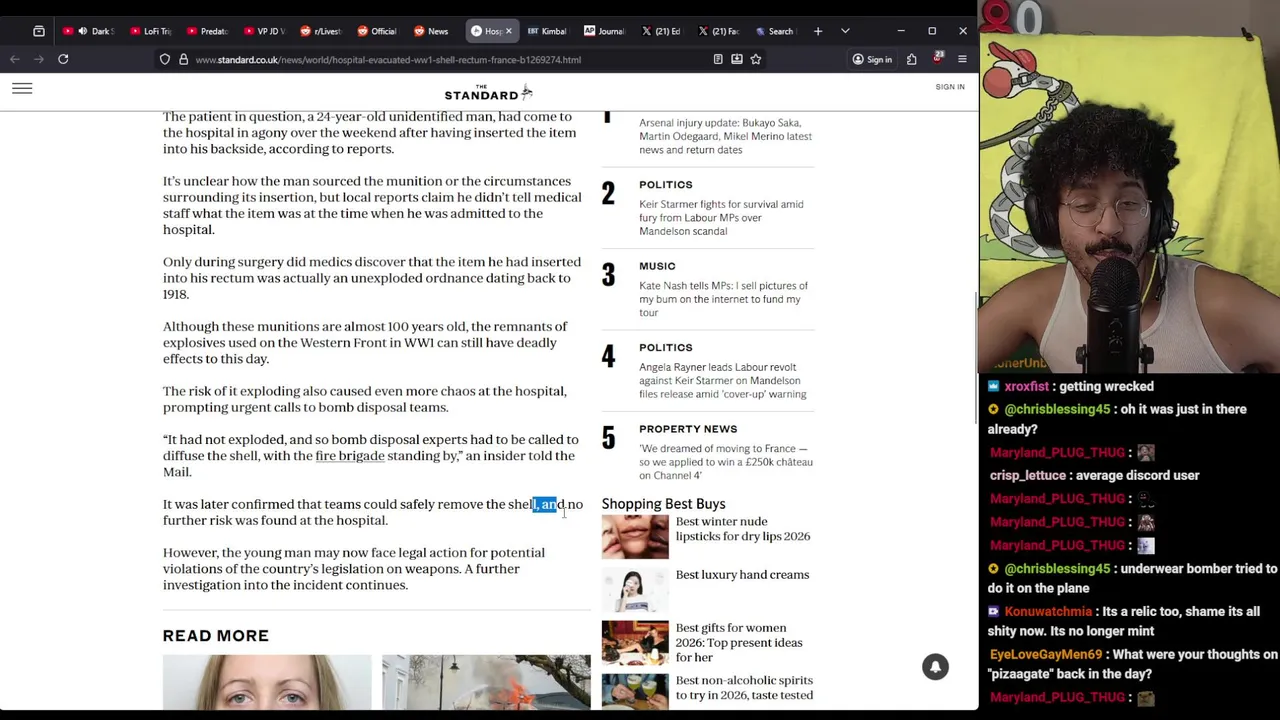Click the non-alcoholic spirits thumbnail
The height and width of the screenshot is (720, 1280).
(x=635, y=692)
